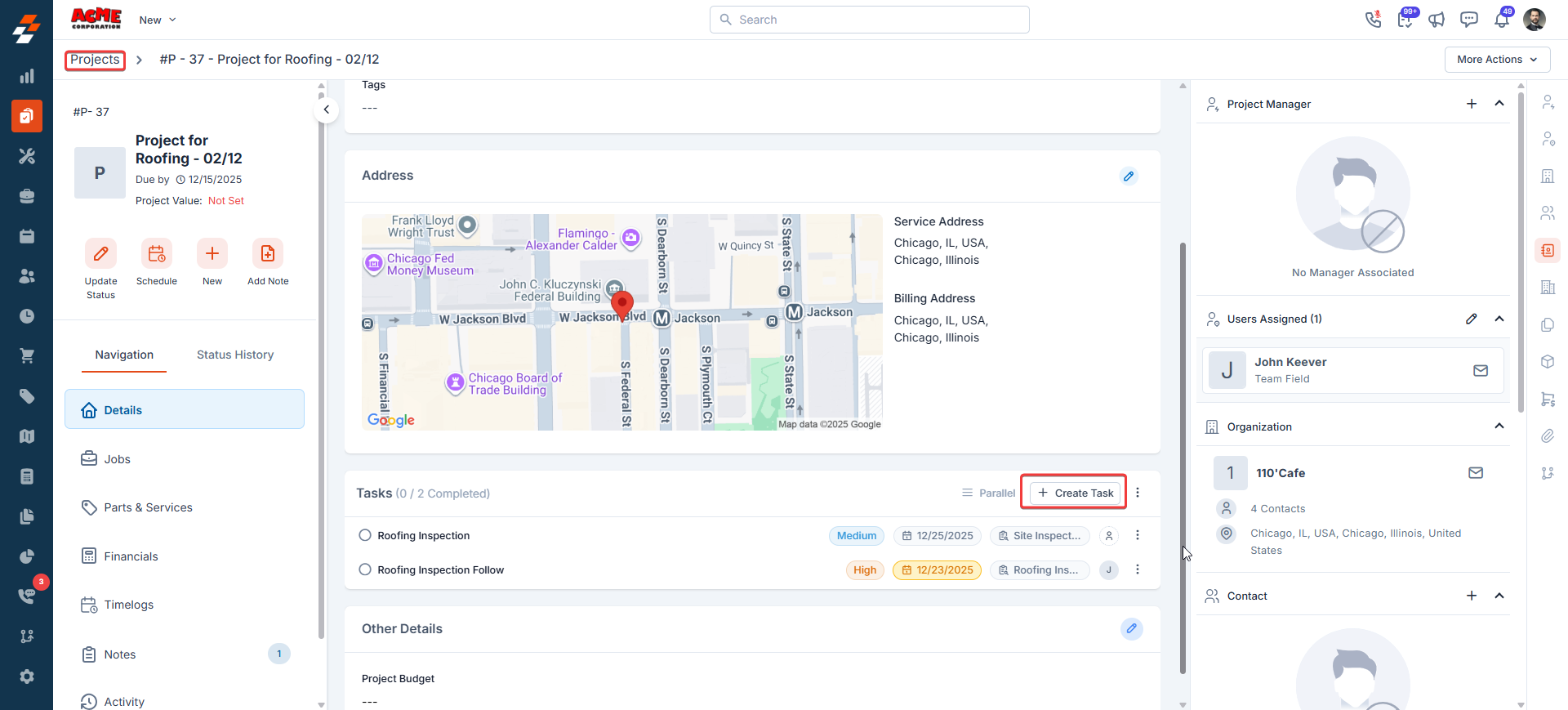Click the 12/23/2025 due date chip
This screenshot has width=1568, height=710.
(x=937, y=570)
